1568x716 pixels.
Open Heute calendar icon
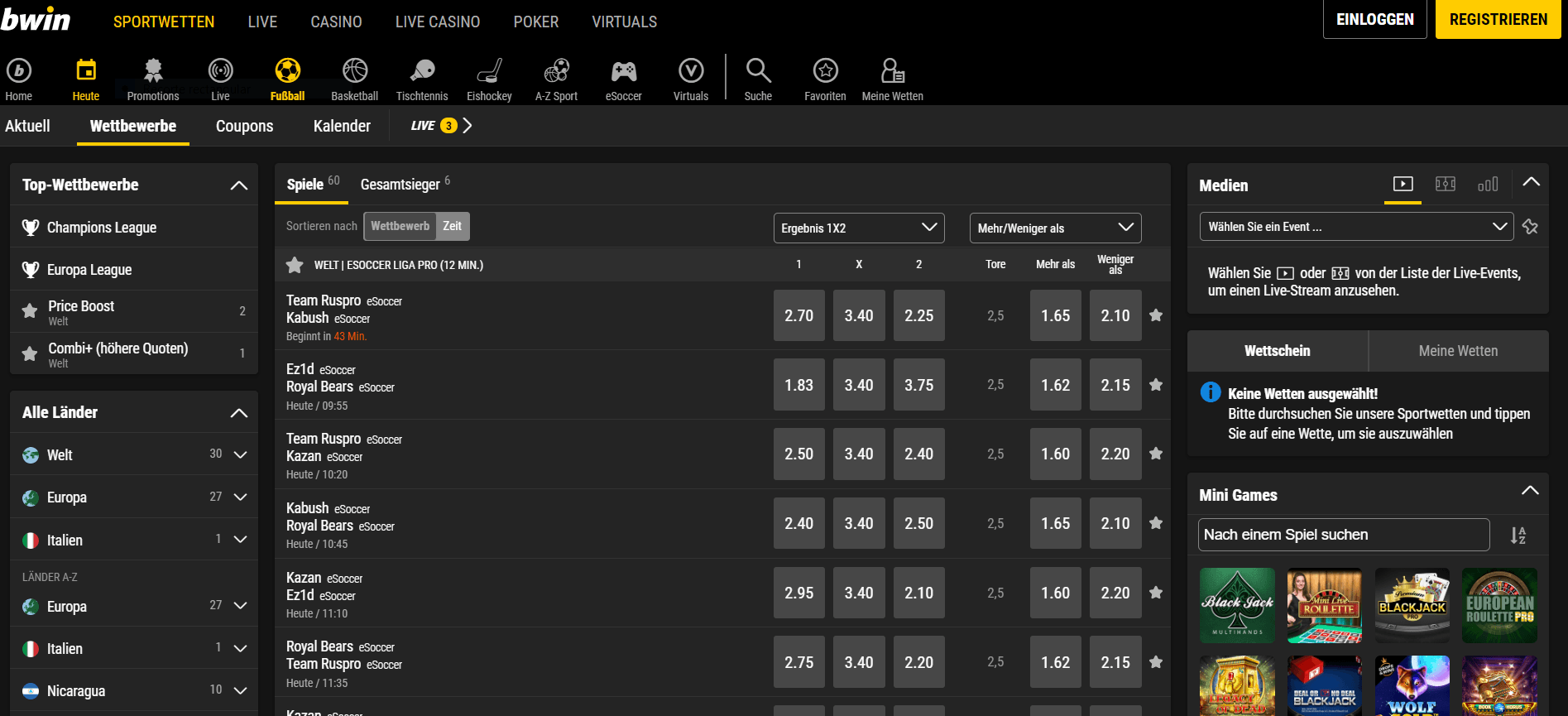86,71
